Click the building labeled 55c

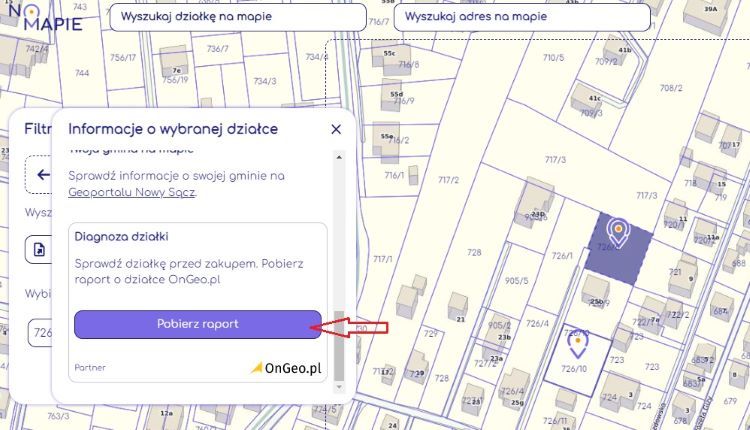click(392, 60)
